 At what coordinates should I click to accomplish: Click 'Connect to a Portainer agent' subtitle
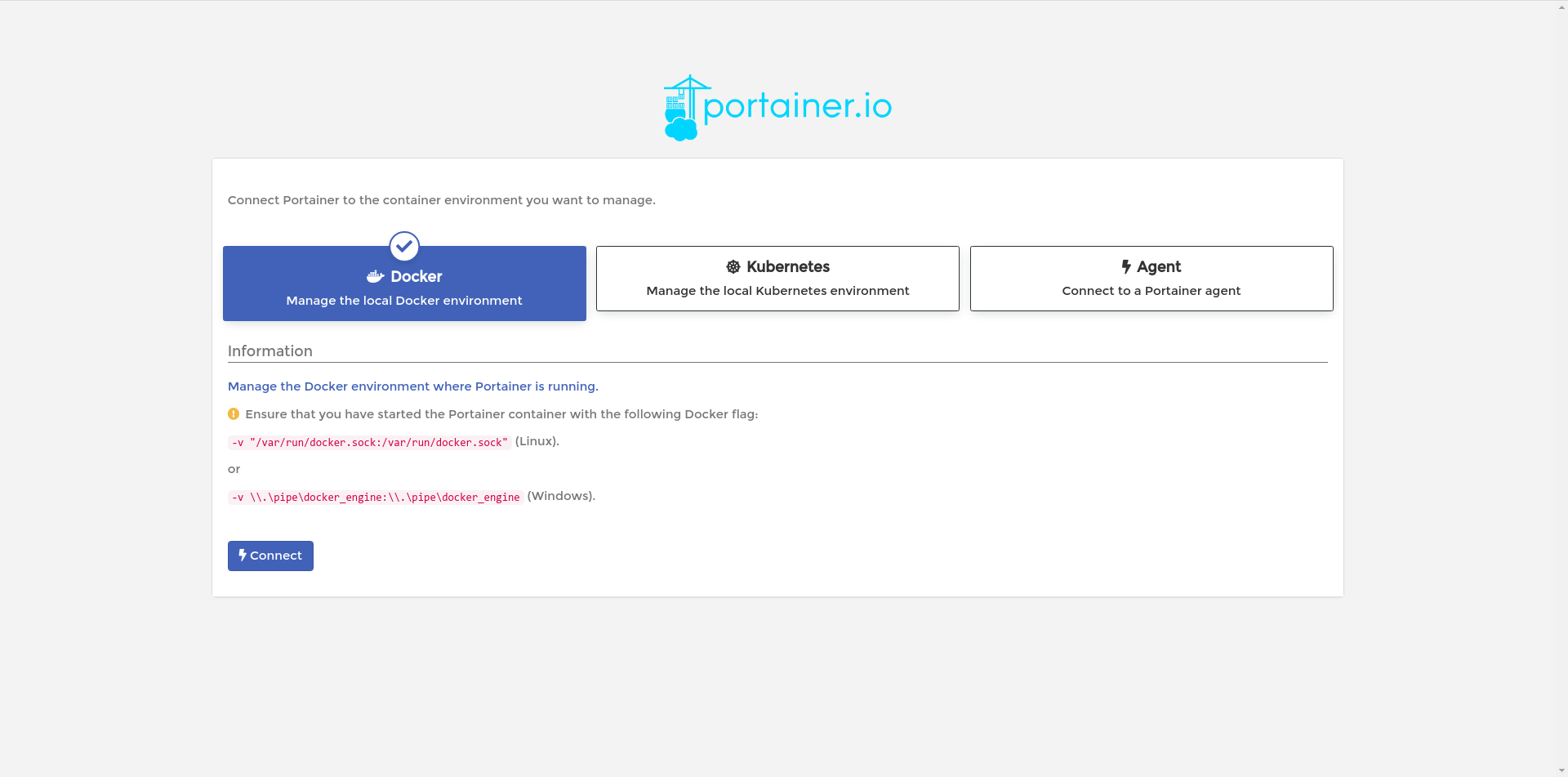point(1151,291)
